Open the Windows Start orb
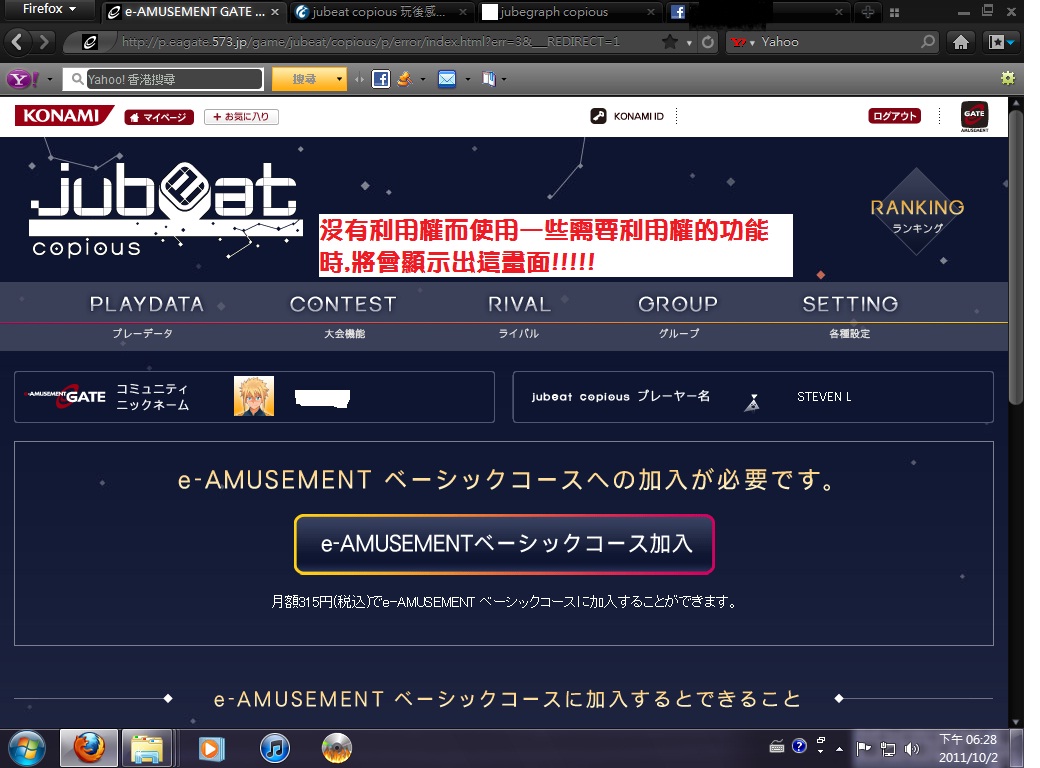Viewport: 1040px width, 768px height. [27, 749]
